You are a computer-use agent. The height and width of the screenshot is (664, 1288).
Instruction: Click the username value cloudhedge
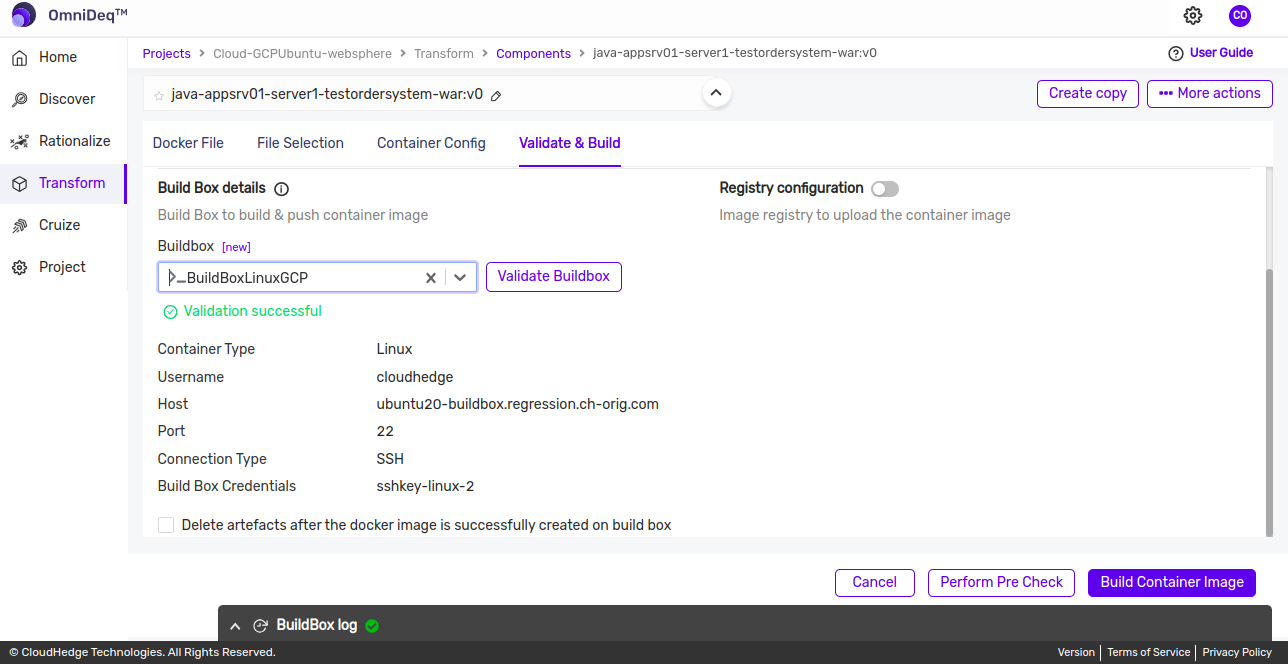[415, 378]
